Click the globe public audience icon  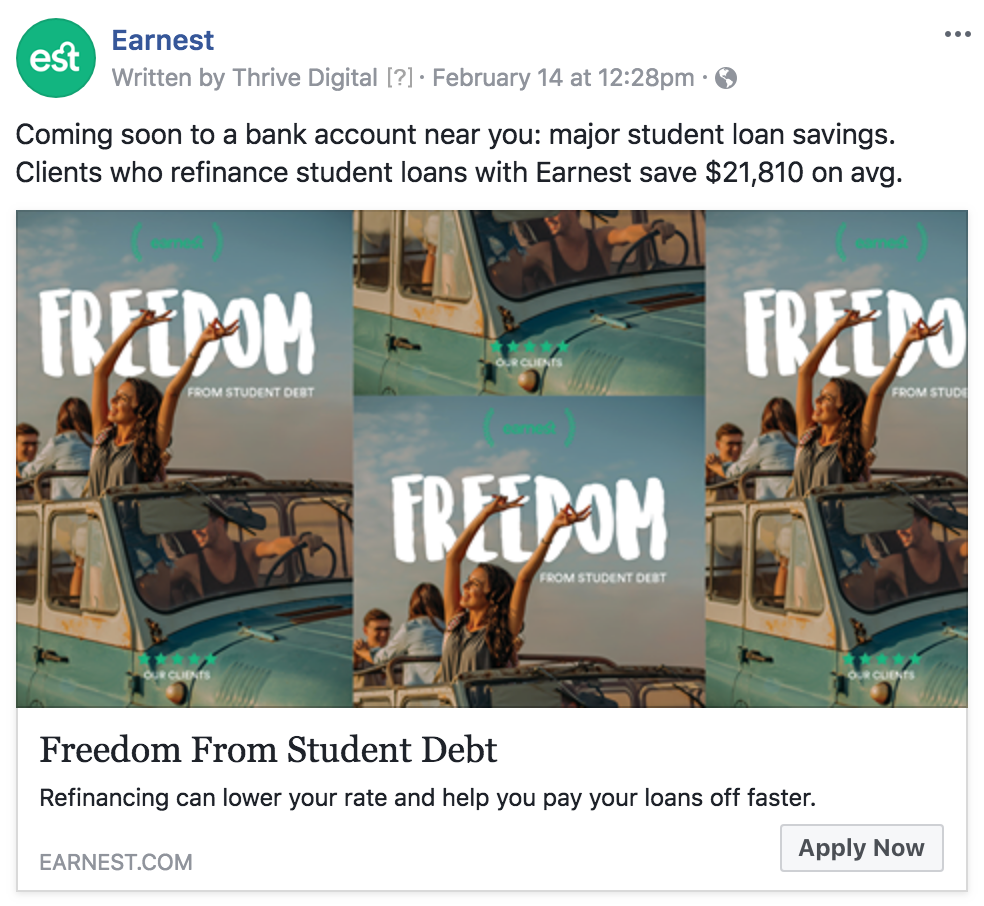[727, 78]
